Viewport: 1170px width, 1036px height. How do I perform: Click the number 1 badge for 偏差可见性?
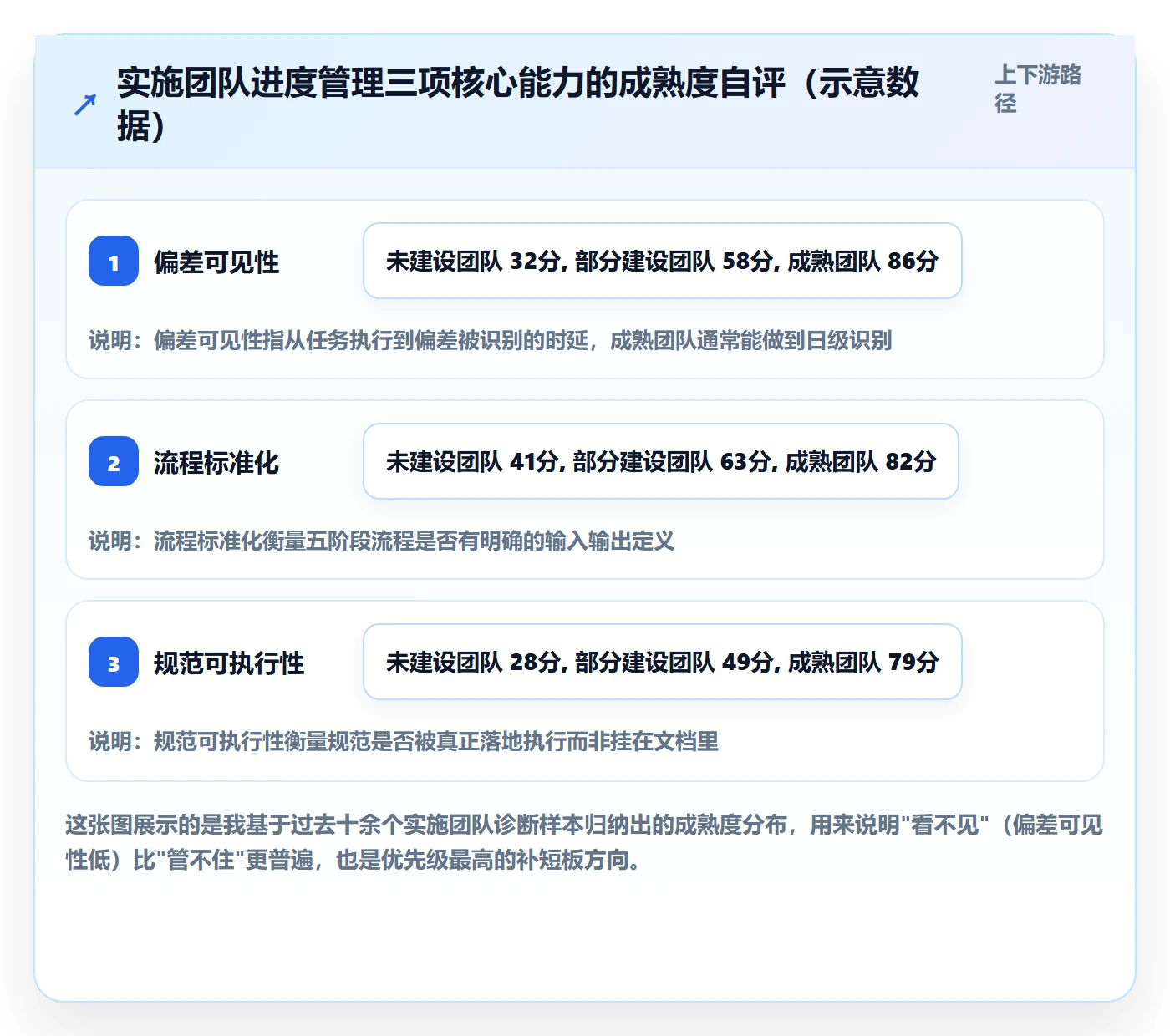click(114, 261)
